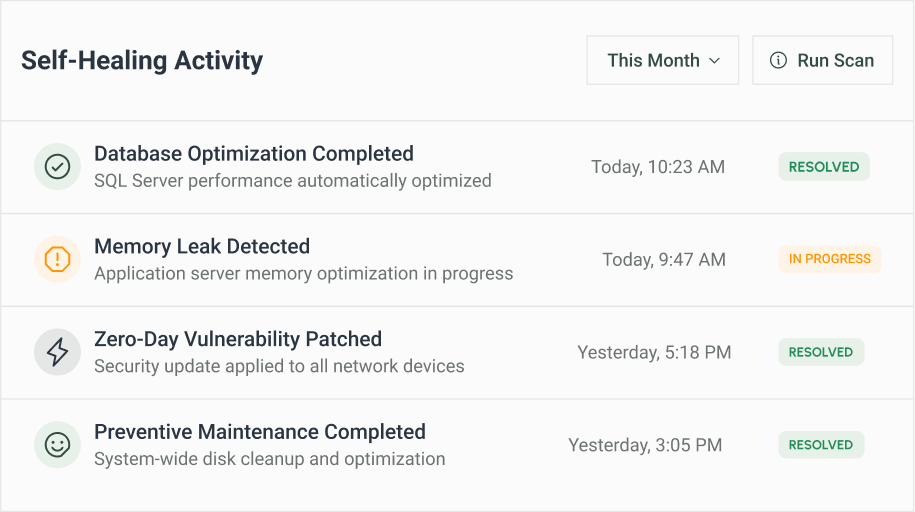Screen dimensions: 915x512
Task: Click SQL Server performance description text
Action: [x=292, y=181]
